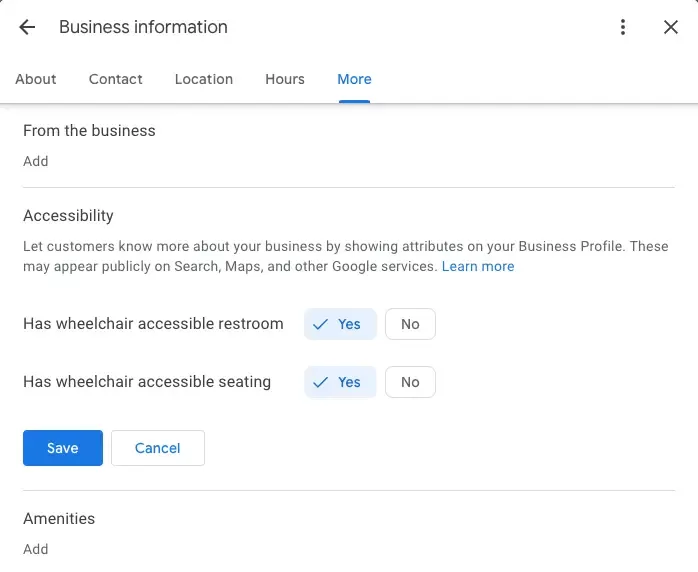The height and width of the screenshot is (572, 698).
Task: Go to the Hours tab
Action: coord(285,79)
